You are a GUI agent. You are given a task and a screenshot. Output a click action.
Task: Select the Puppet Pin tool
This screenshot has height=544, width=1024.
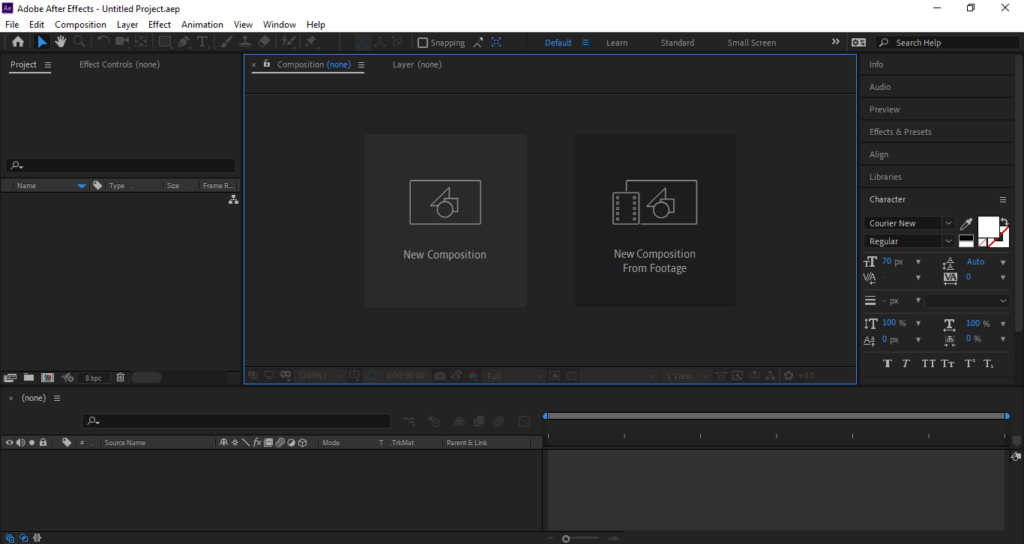pyautogui.click(x=311, y=42)
